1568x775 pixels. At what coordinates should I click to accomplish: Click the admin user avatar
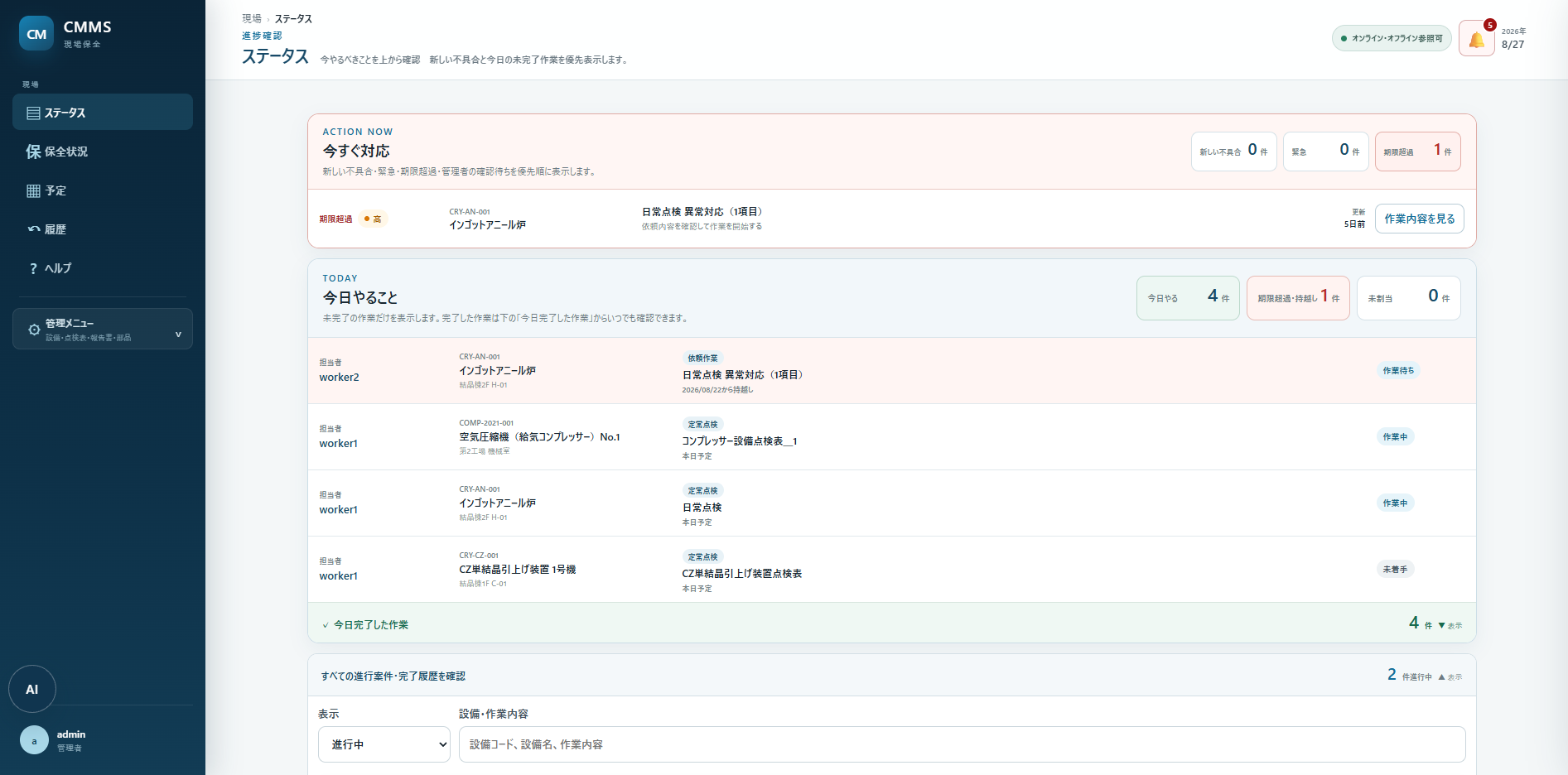[x=34, y=740]
